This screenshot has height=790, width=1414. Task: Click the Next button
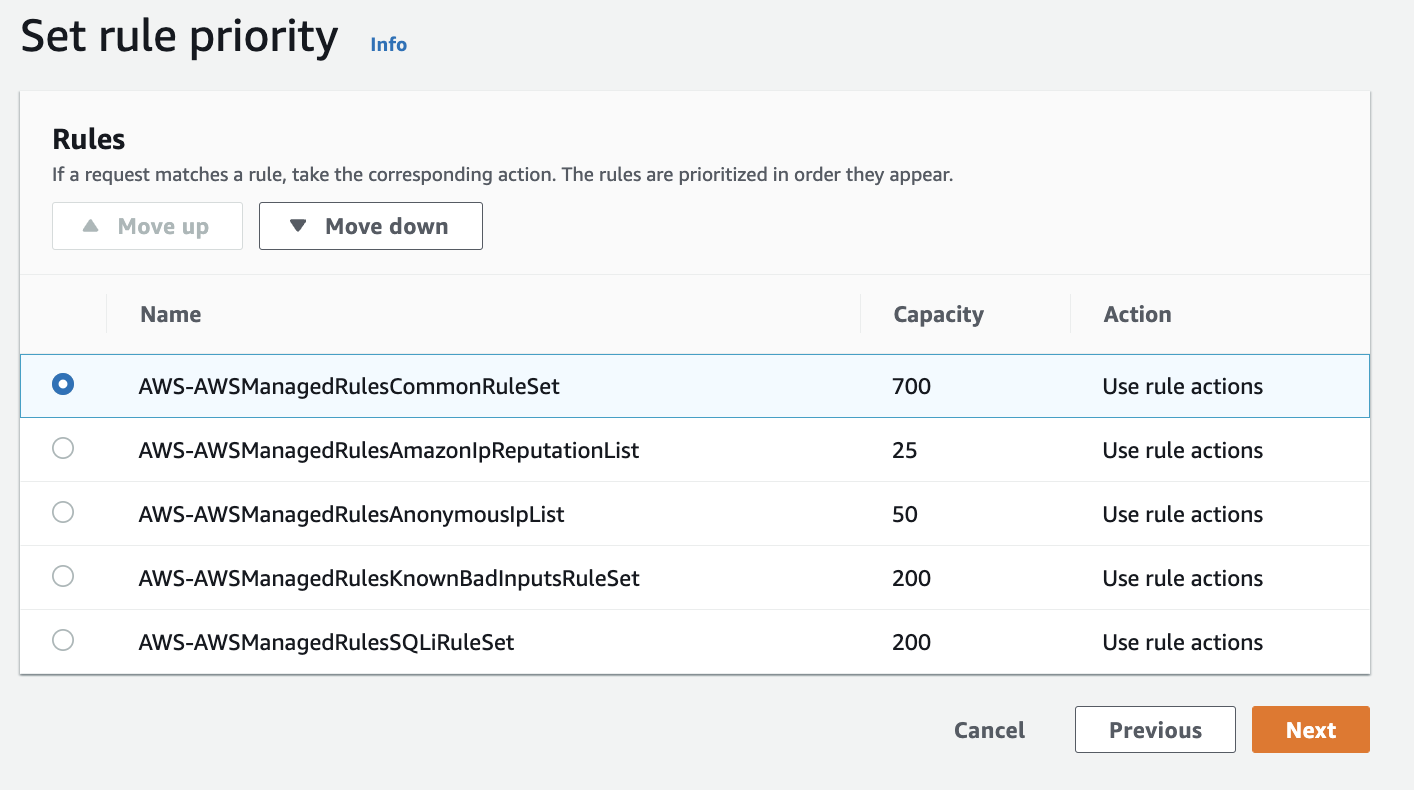[x=1310, y=730]
